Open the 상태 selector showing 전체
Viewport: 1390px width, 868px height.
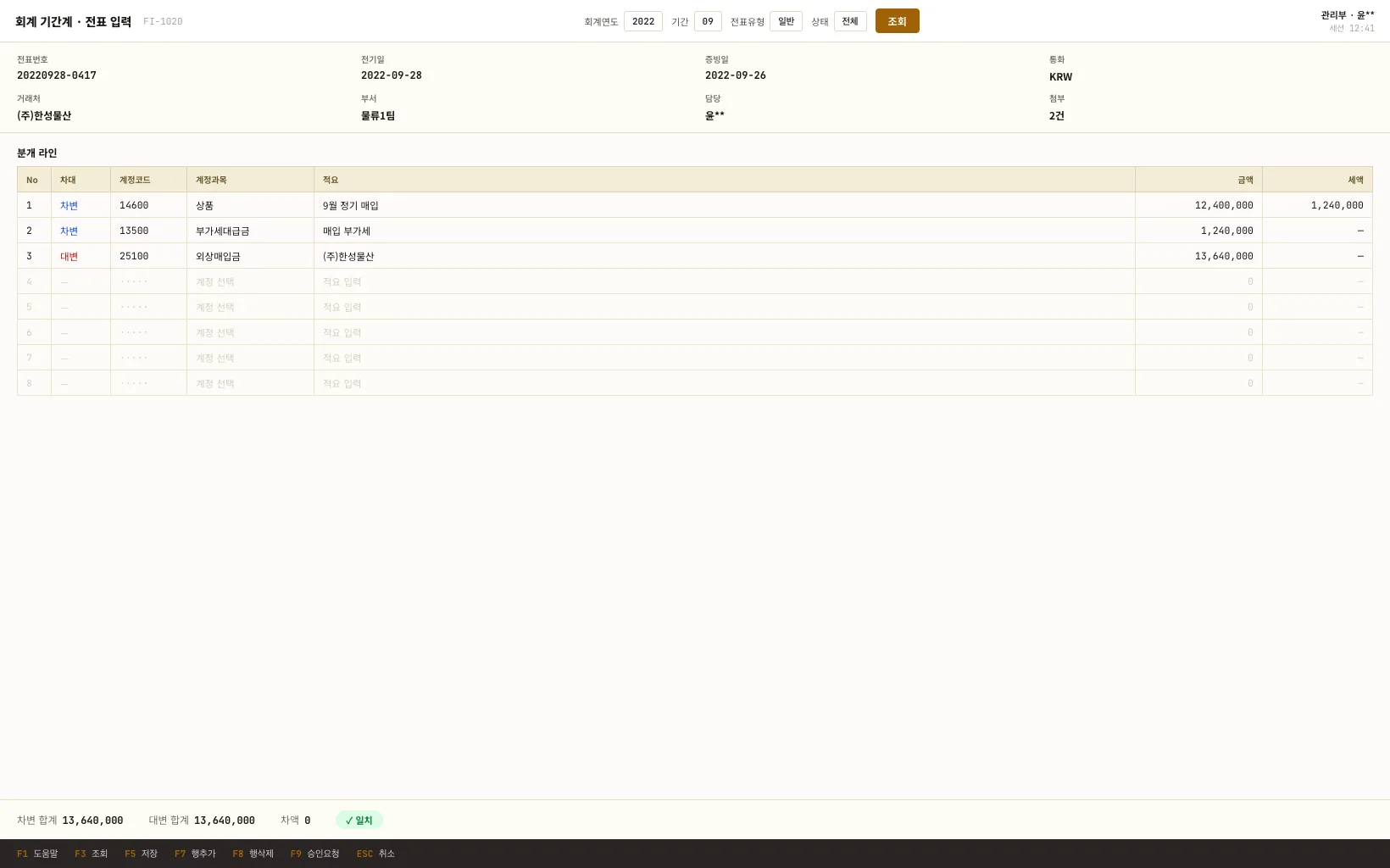point(850,21)
